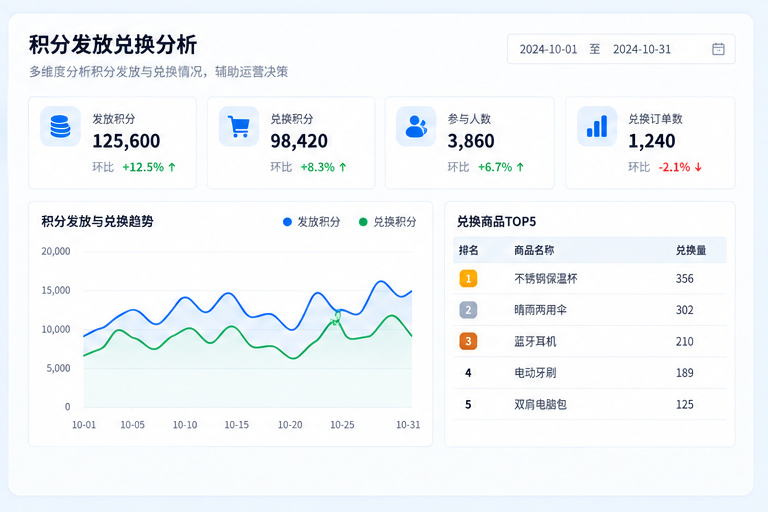Select the 电动牙刷 product row

tap(590, 373)
